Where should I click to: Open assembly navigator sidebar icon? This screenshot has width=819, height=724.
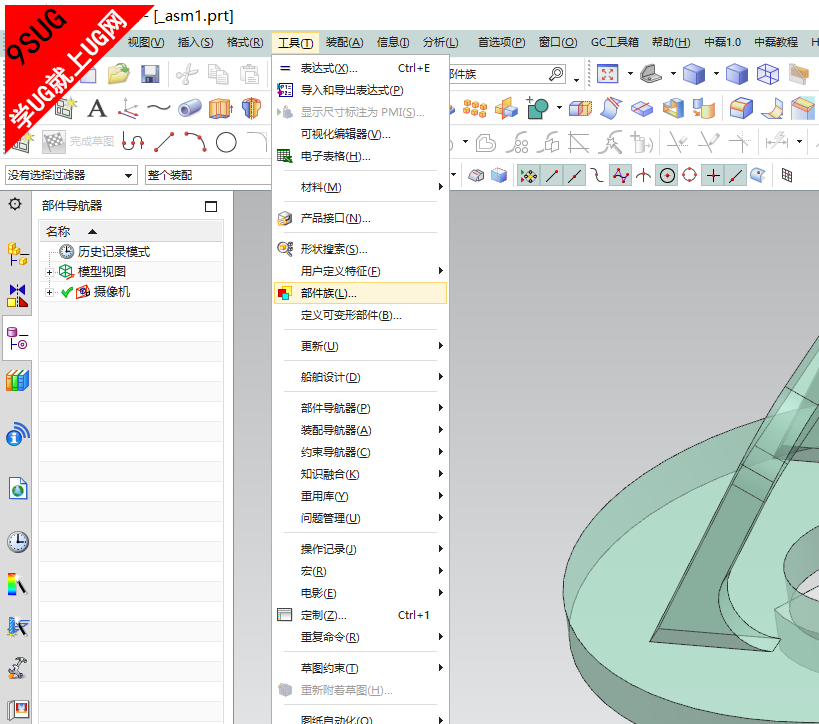click(17, 254)
